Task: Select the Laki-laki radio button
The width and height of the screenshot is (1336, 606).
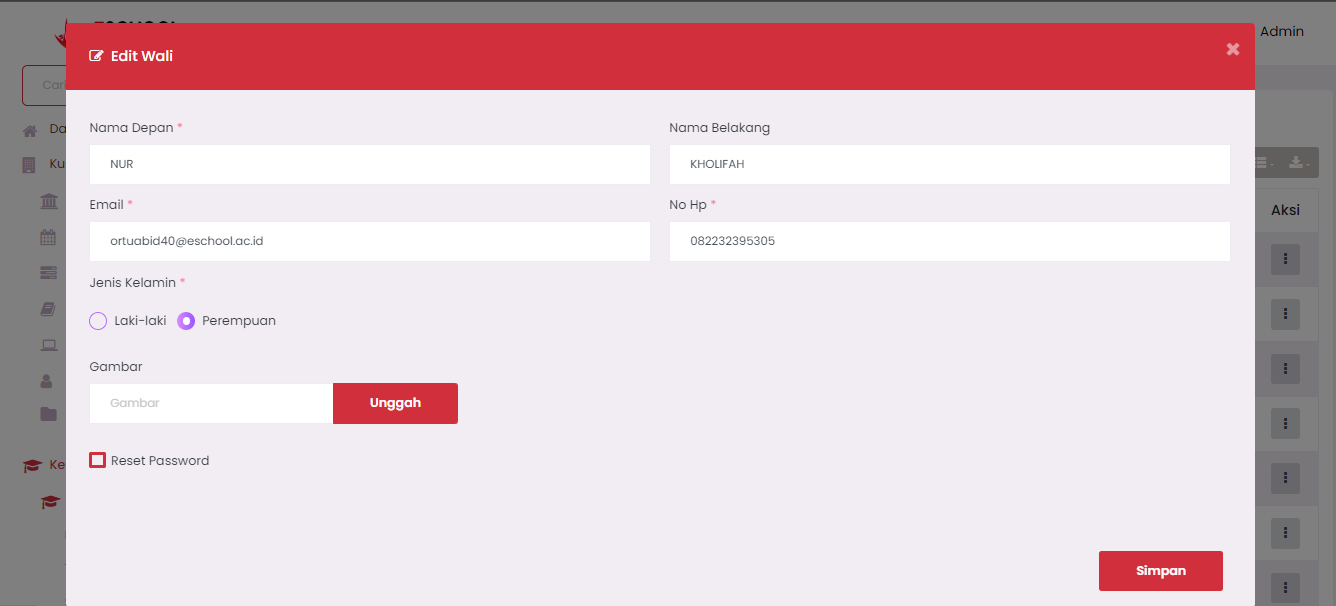Action: (98, 321)
